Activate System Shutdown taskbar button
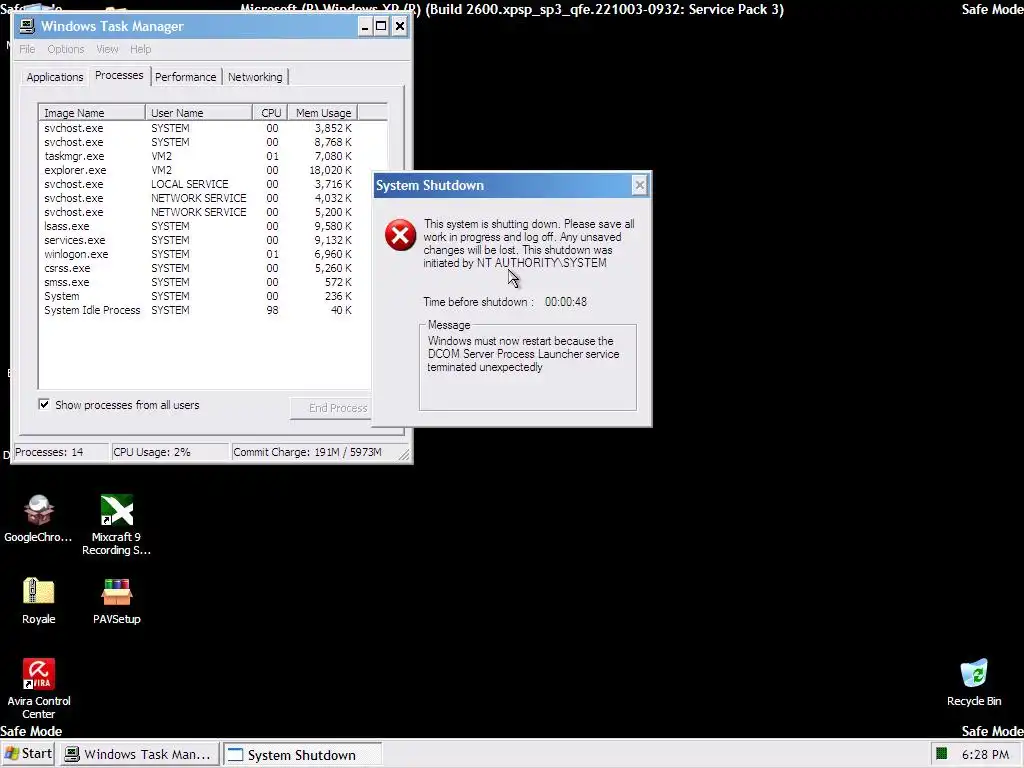1024x768 pixels. [302, 754]
